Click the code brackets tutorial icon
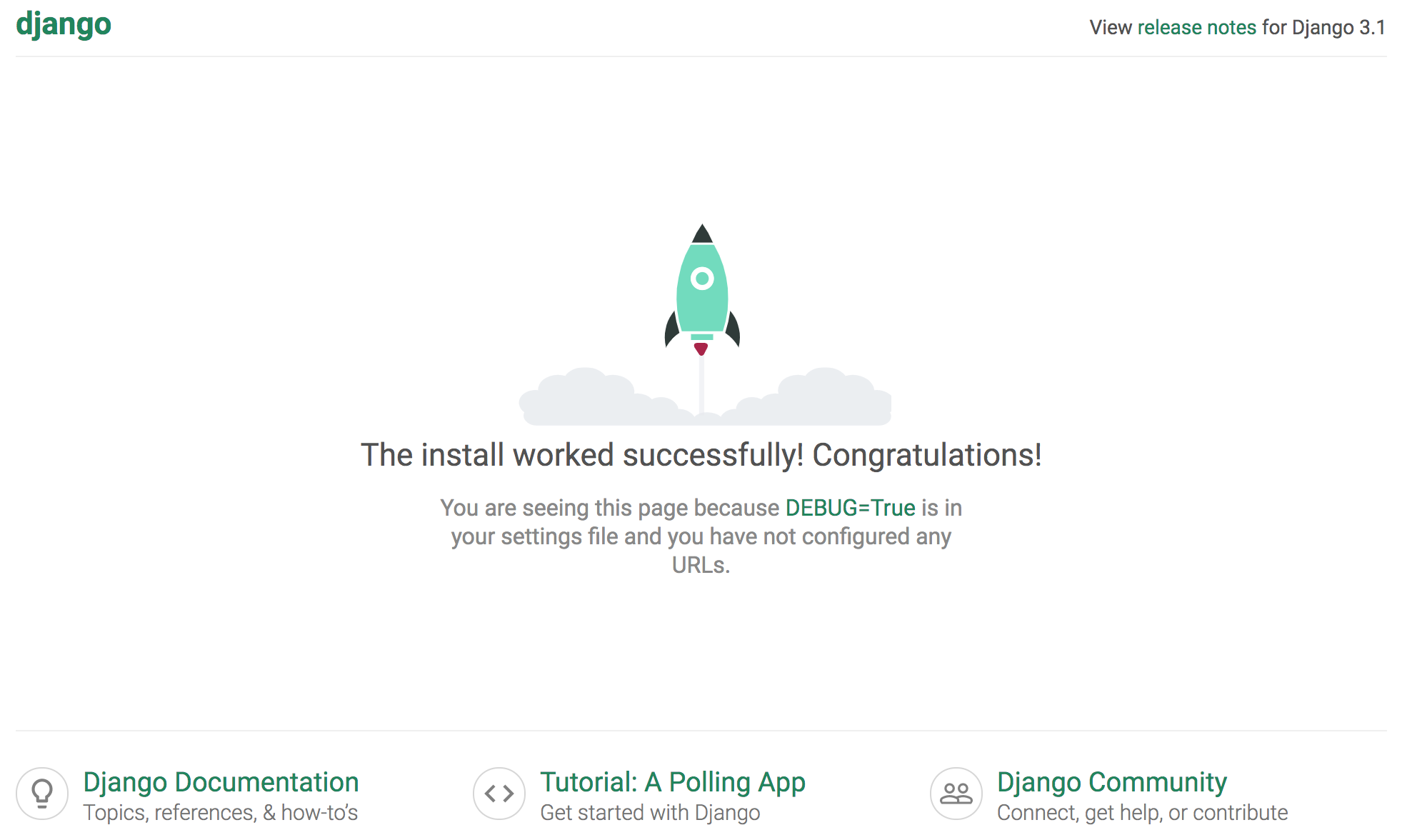This screenshot has width=1407, height=840. click(x=499, y=794)
